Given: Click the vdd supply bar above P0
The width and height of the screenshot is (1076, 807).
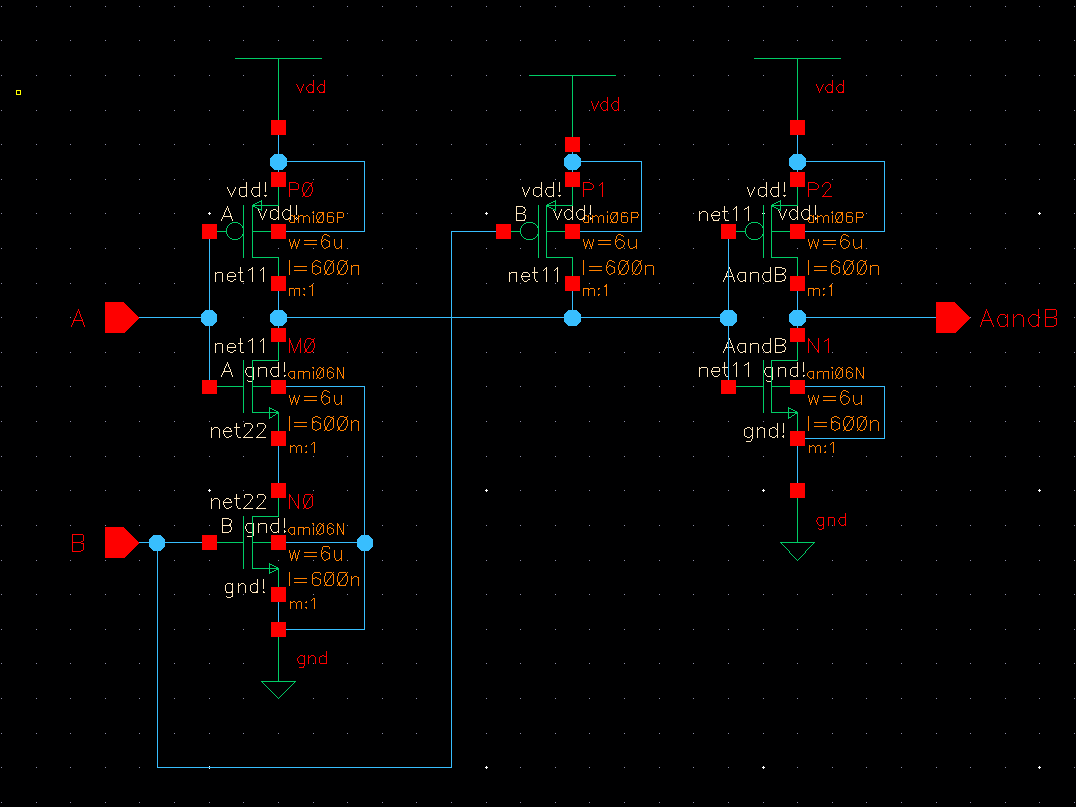Looking at the screenshot, I should coord(279,58).
